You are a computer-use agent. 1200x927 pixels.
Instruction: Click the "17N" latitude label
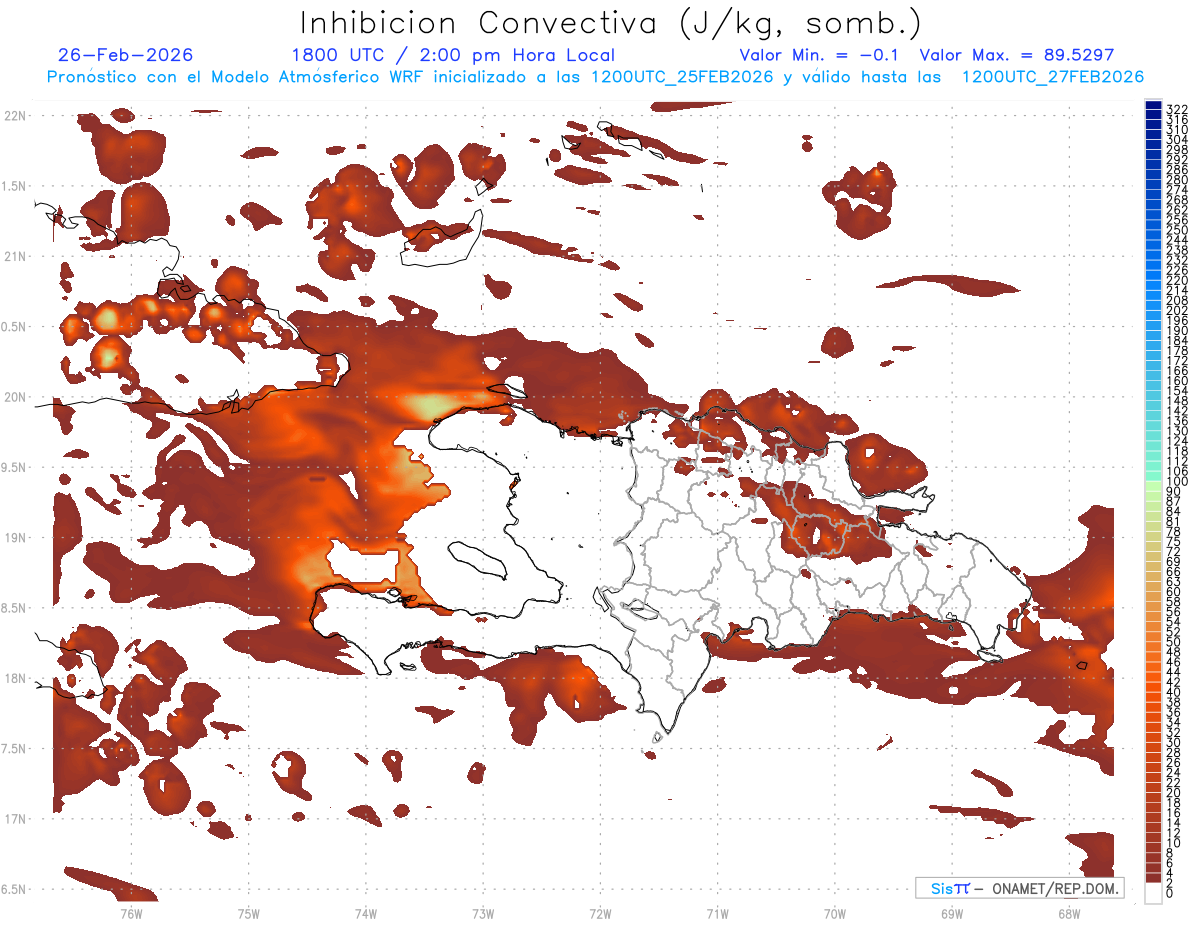click(16, 819)
